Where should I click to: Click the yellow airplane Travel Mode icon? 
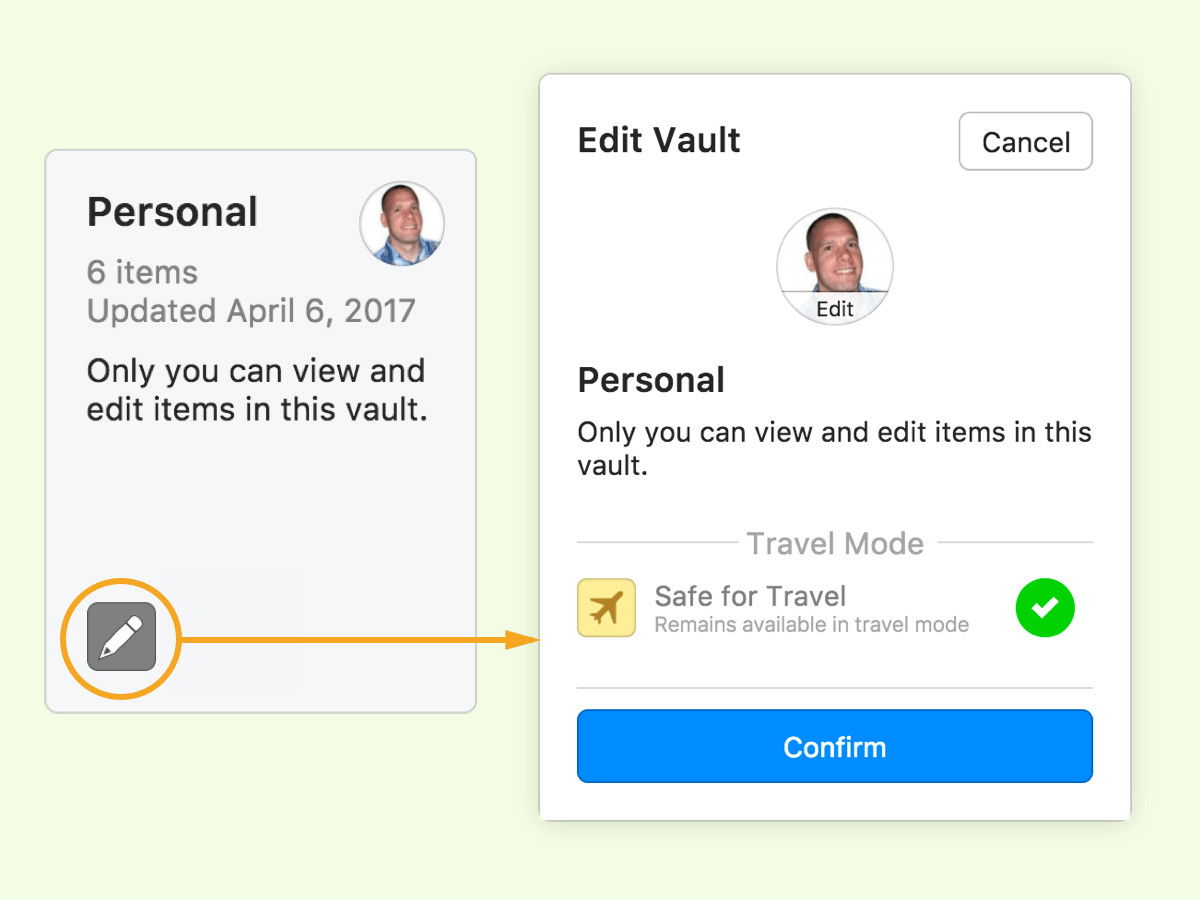coord(606,607)
